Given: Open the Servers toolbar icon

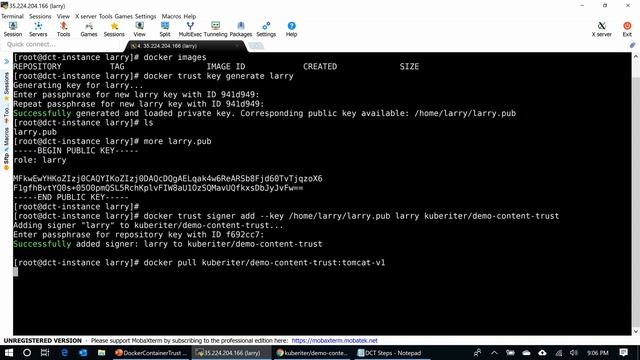Looking at the screenshot, I should pos(38,29).
